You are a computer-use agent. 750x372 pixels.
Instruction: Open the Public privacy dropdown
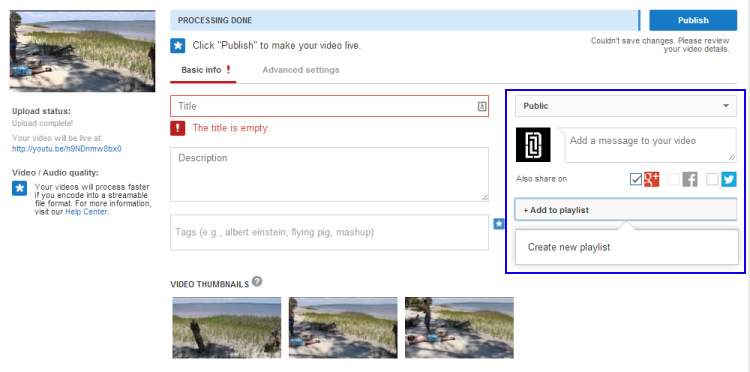tap(626, 106)
